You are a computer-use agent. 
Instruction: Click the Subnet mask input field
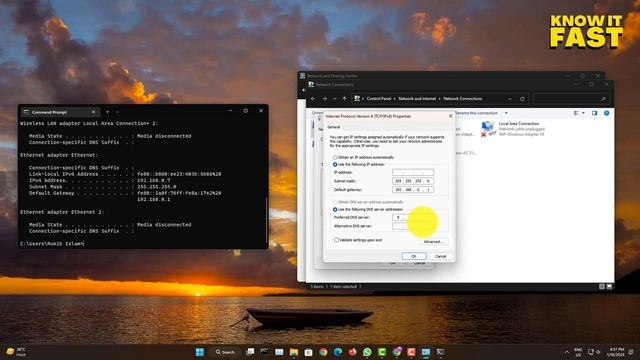(x=413, y=181)
